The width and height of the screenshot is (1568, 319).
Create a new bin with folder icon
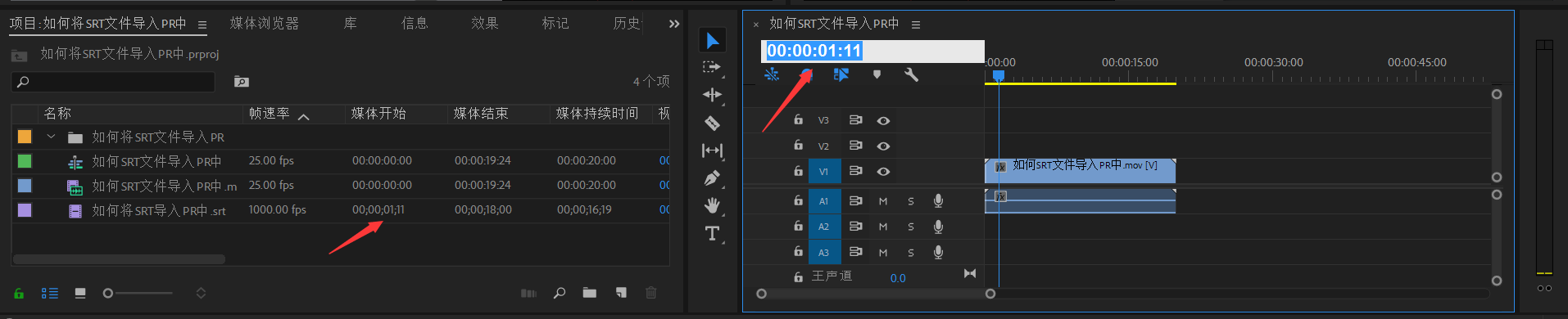(590, 293)
